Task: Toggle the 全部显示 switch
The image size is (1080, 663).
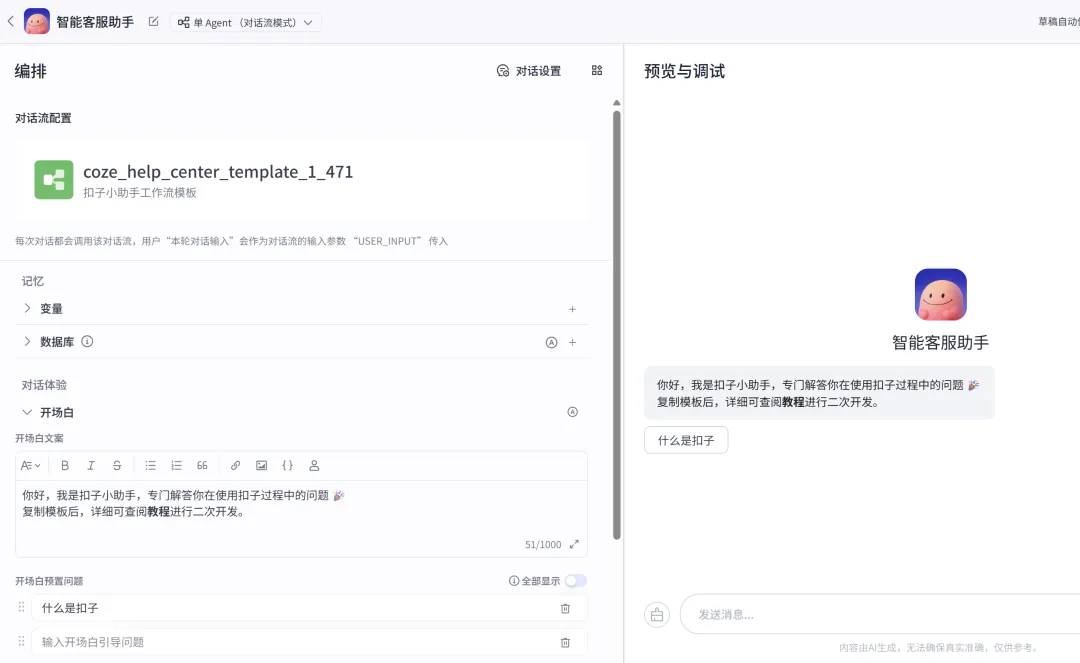Action: pos(576,581)
